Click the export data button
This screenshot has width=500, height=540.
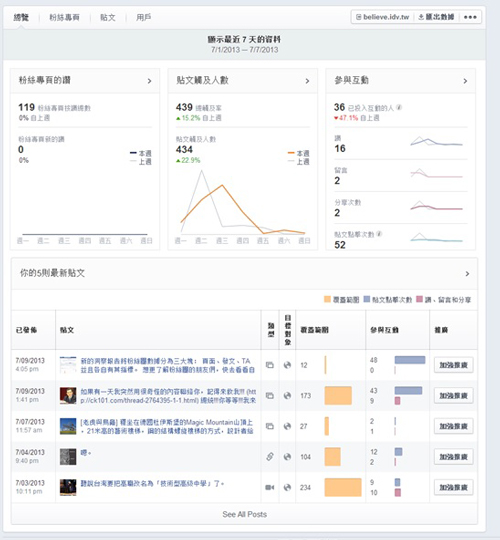[436, 17]
